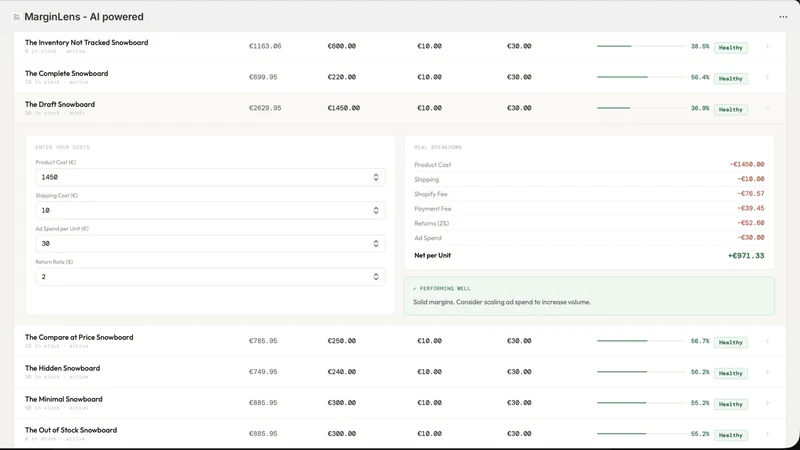Click the €1450.00 cost in Draft Snowboard row
Image resolution: width=800 pixels, height=450 pixels.
[x=344, y=108]
